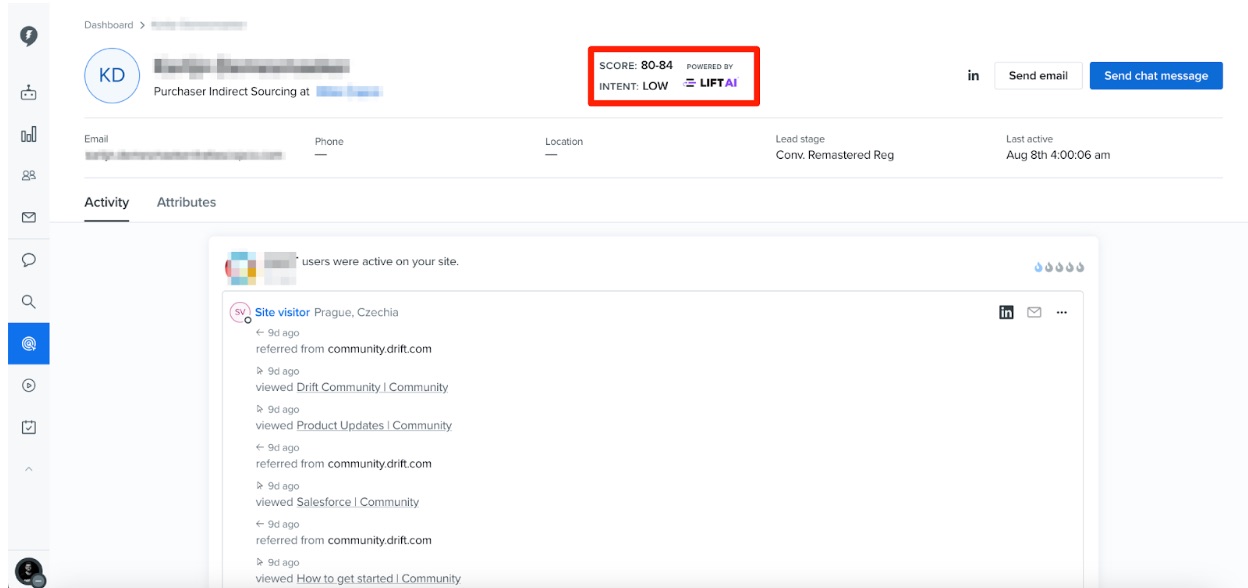Open the user profile avatar in sidebar

29,572
